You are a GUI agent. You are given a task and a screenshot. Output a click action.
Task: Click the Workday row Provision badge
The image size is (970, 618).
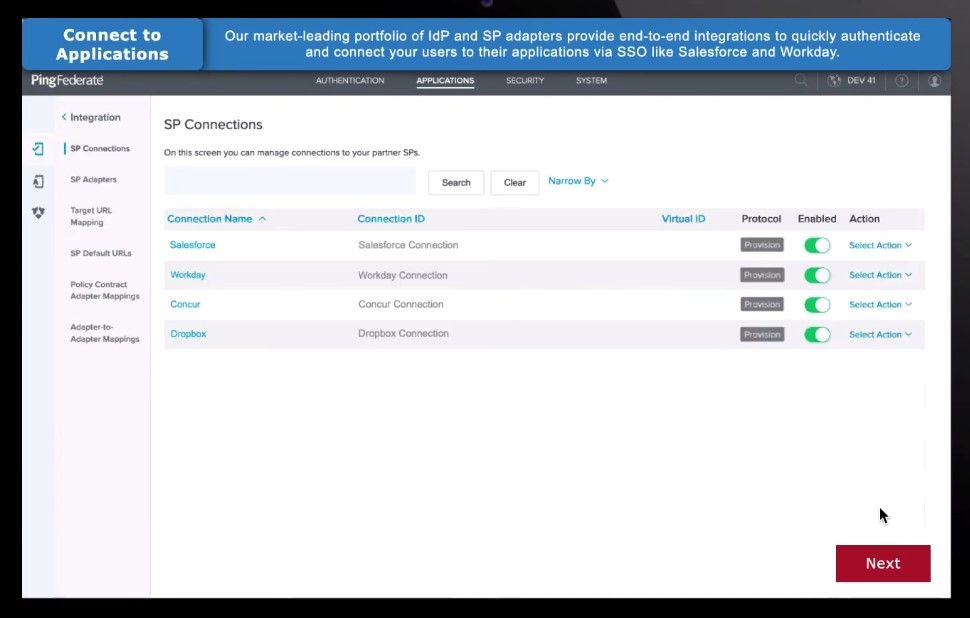(762, 275)
